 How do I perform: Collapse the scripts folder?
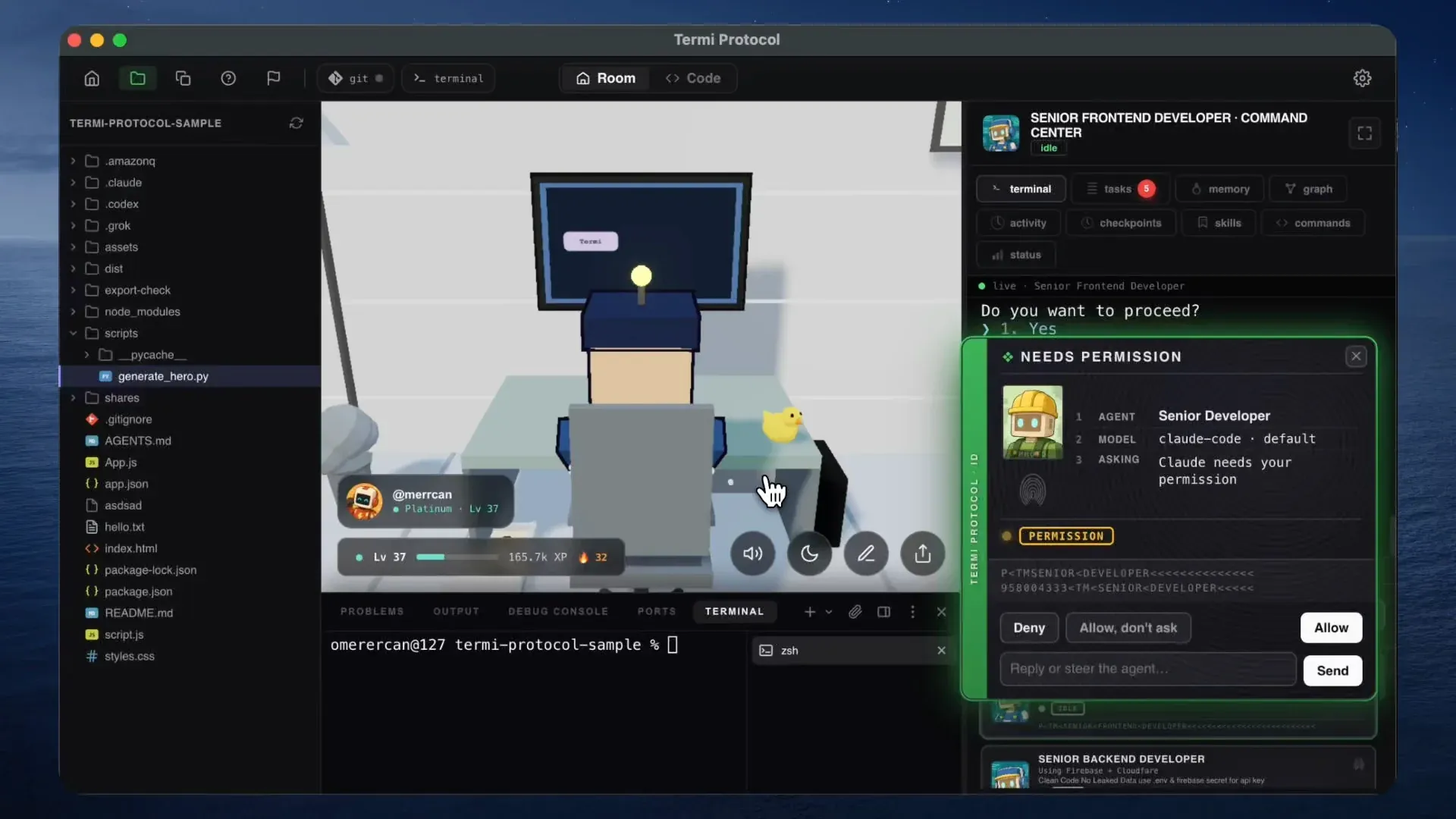click(x=74, y=333)
